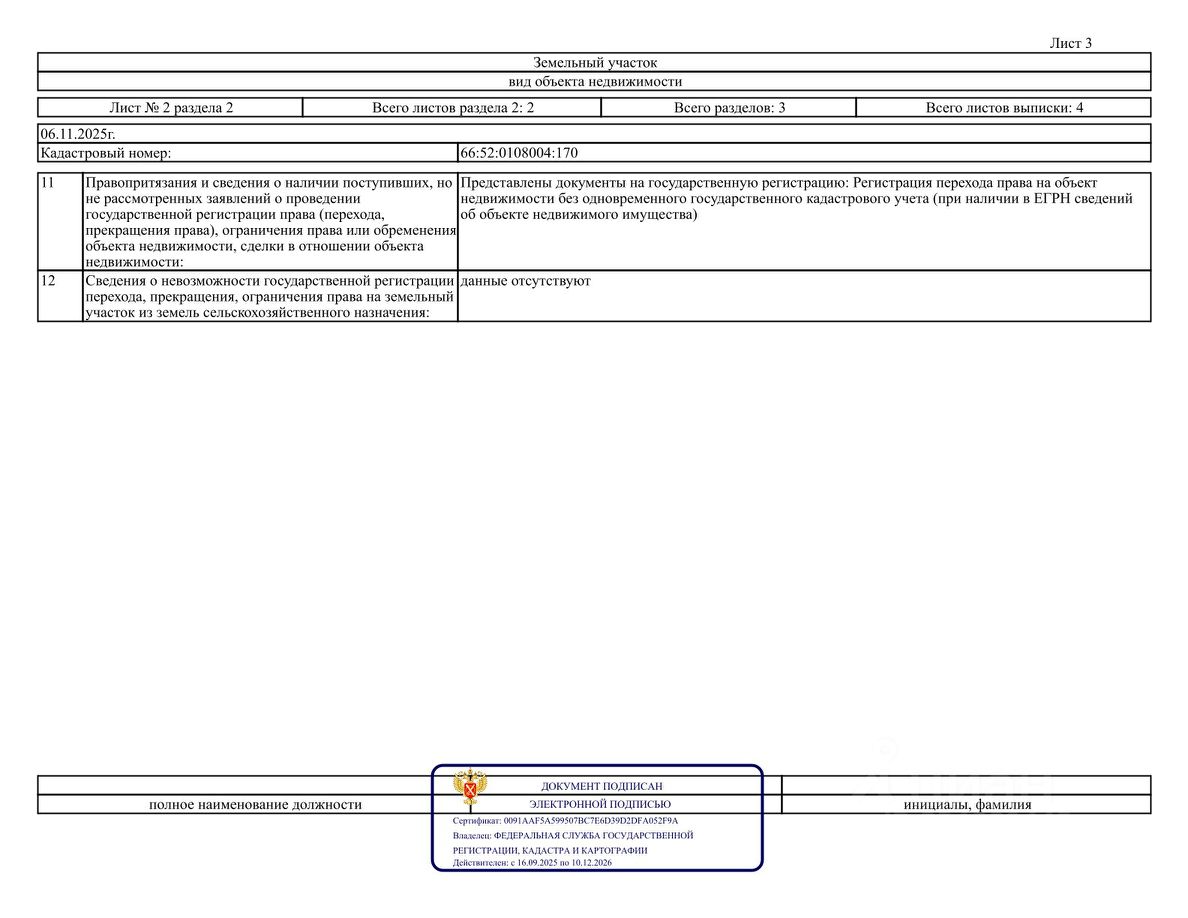The image size is (1188, 918).
Task: Select 'Лист № 2 раздела 2' cell
Action: pos(170,108)
